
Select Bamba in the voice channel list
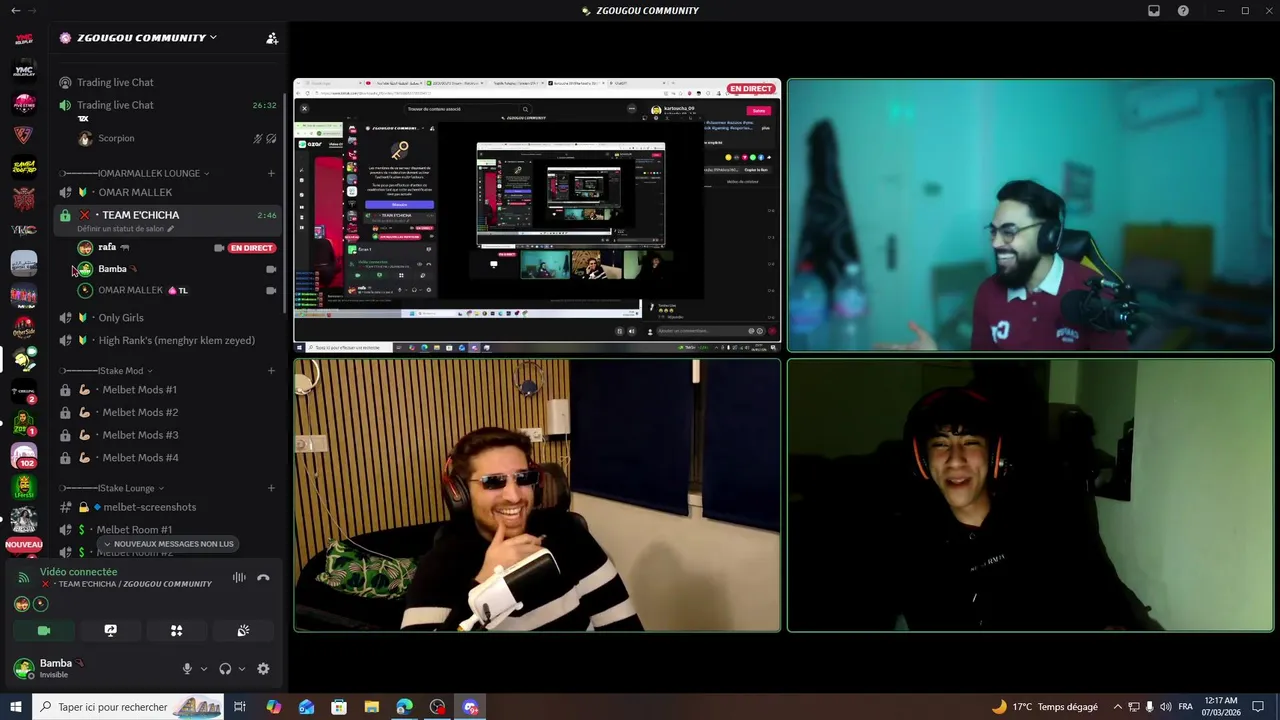[176, 269]
